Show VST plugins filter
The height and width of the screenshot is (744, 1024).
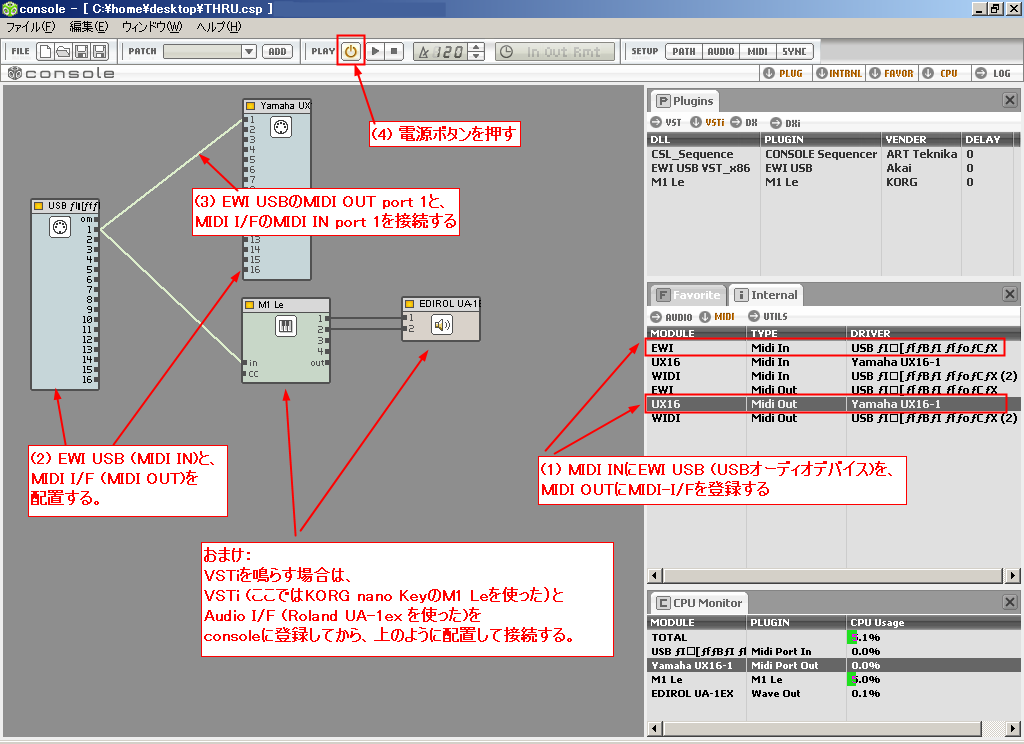click(x=666, y=122)
